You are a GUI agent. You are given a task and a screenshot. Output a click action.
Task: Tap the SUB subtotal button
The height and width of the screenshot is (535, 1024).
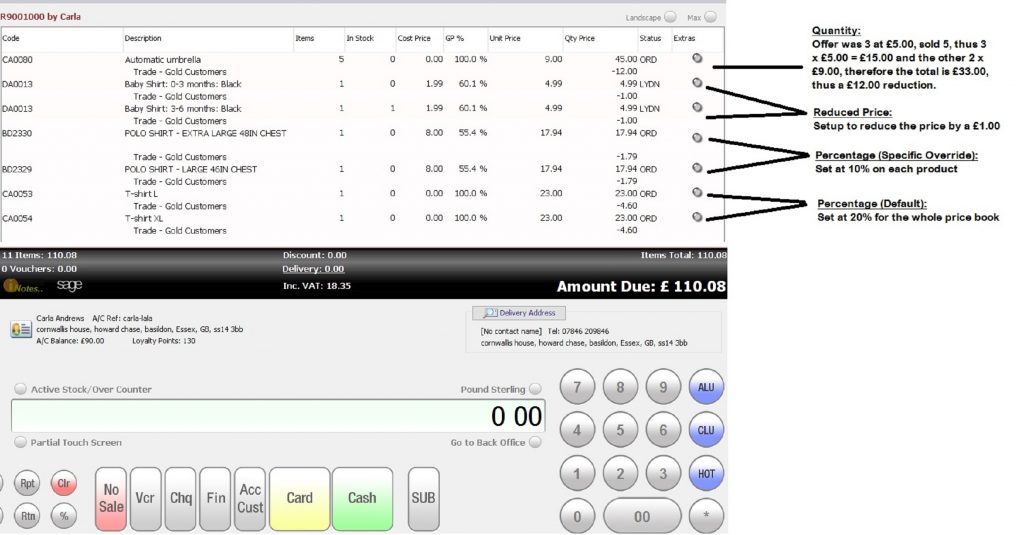[423, 498]
